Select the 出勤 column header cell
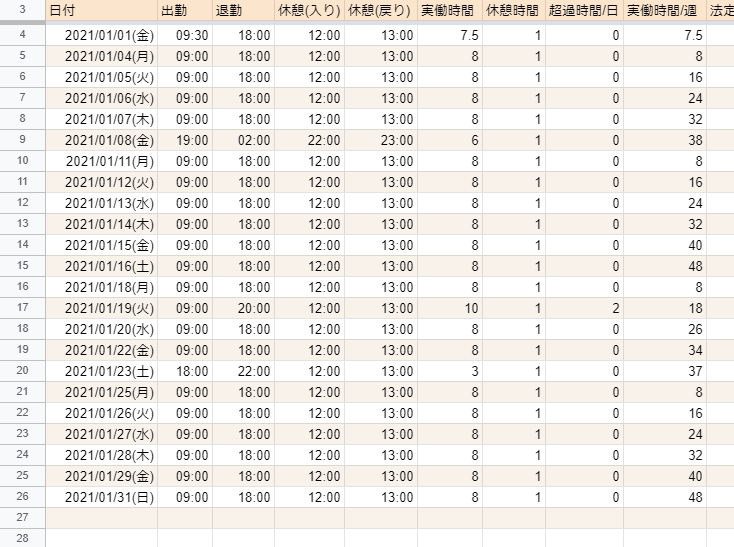 (185, 10)
